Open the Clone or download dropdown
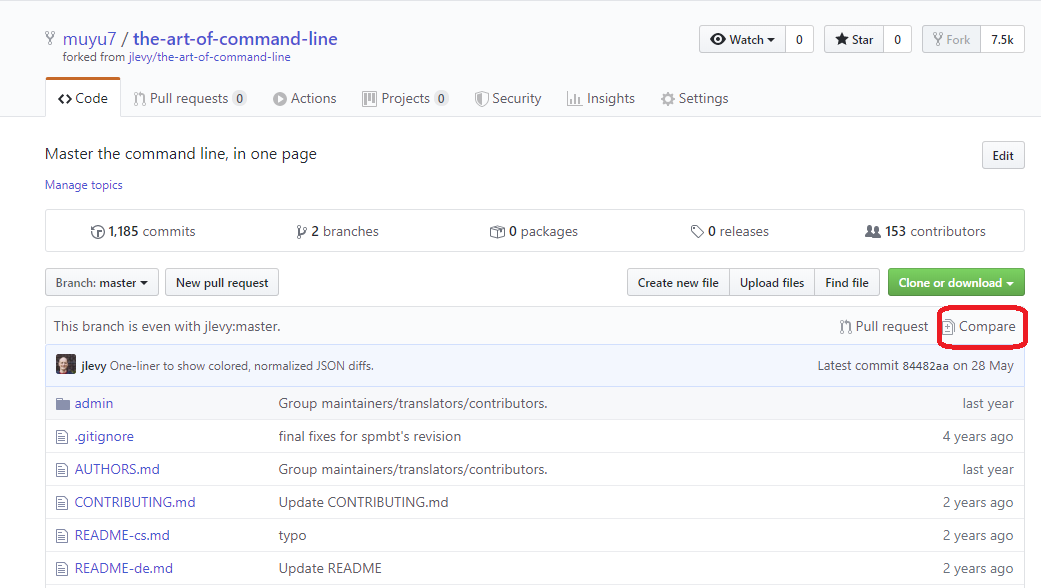Viewport: 1041px width, 588px height. (x=955, y=283)
